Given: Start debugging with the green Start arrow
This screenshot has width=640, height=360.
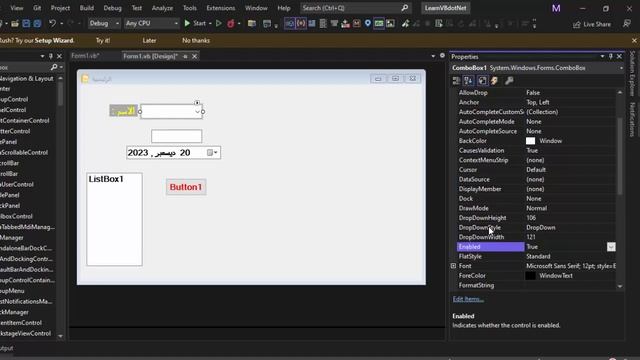Looking at the screenshot, I should click(187, 24).
